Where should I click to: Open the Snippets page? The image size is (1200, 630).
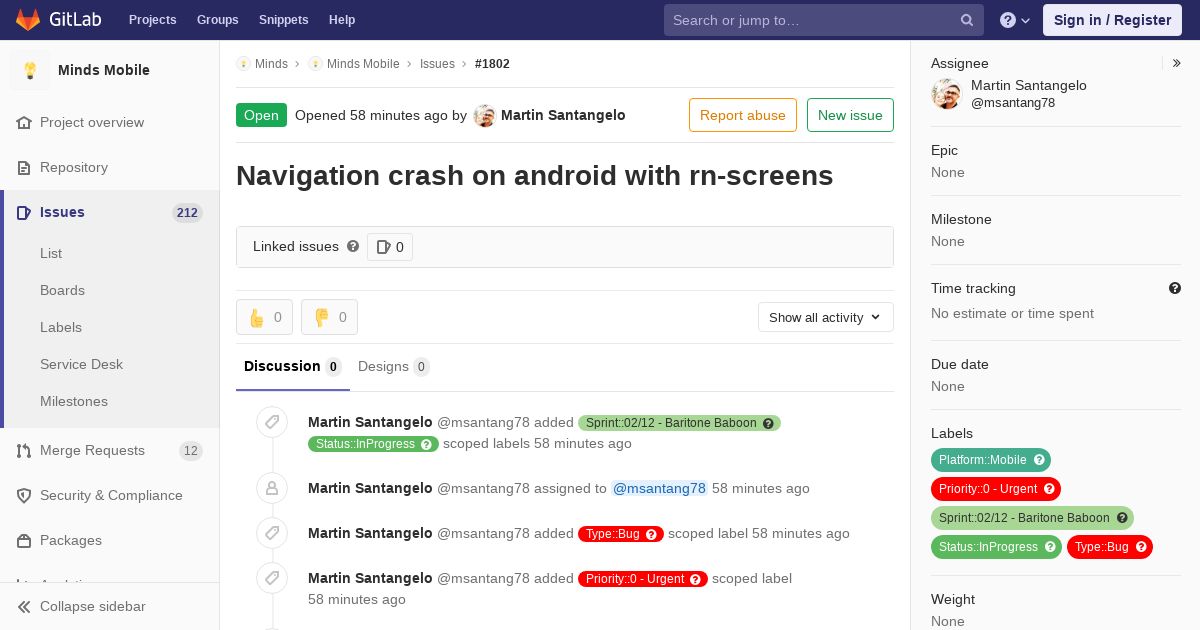tap(284, 20)
